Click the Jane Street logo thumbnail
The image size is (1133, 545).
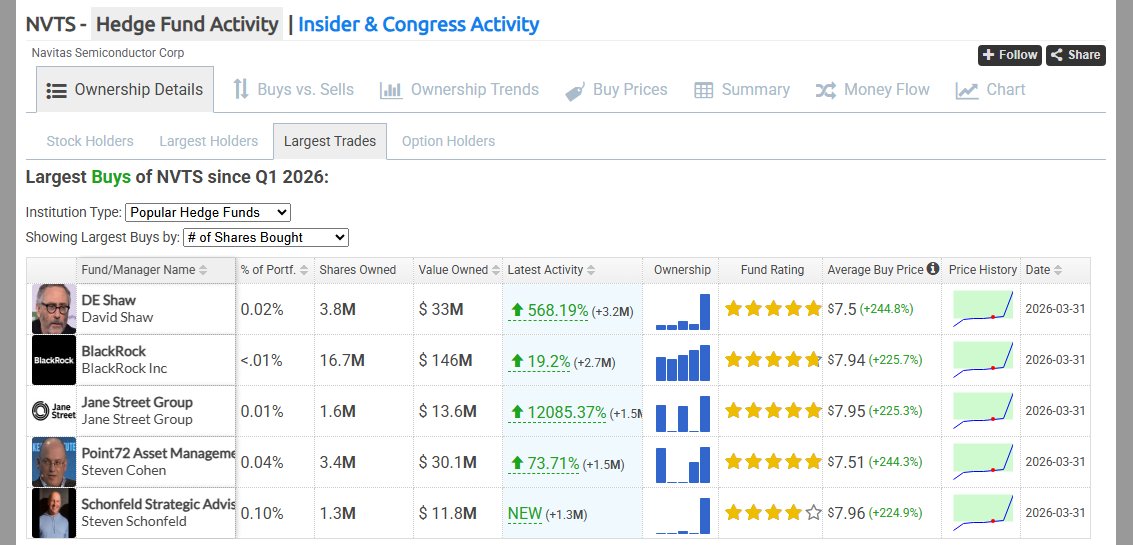pos(53,411)
